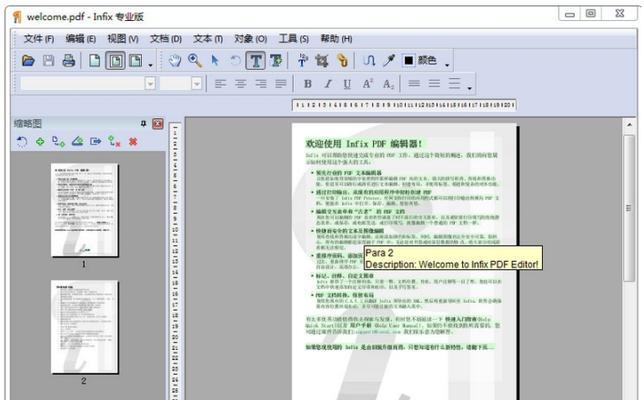Select the Text Plus tool
The height and width of the screenshot is (400, 644).
[276, 61]
